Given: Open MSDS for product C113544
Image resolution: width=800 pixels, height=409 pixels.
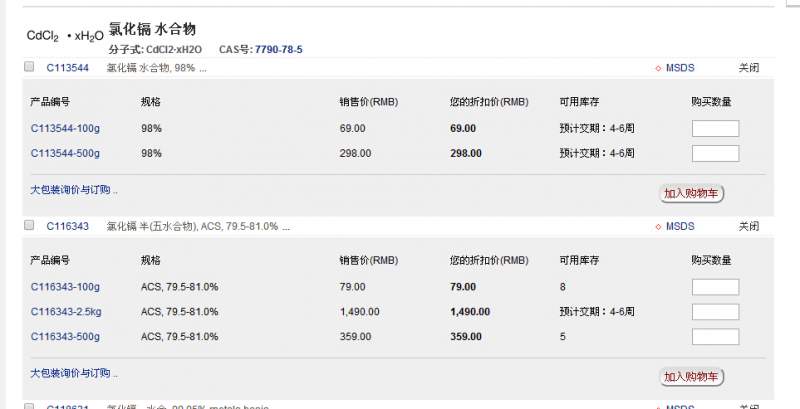Looking at the screenshot, I should [x=679, y=68].
